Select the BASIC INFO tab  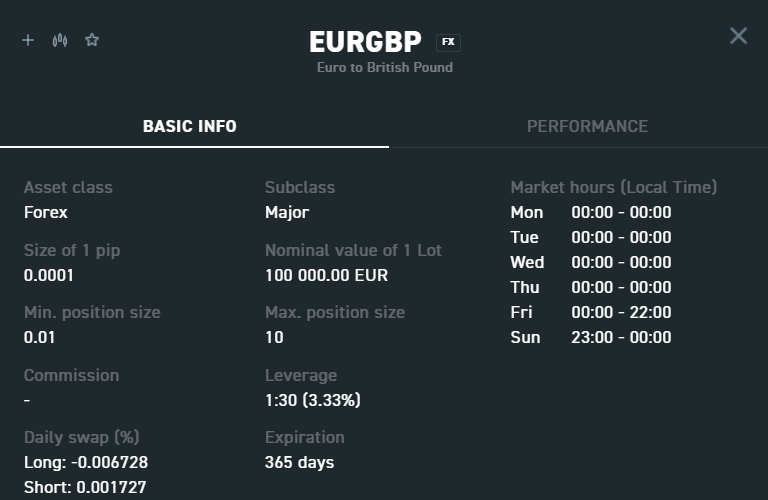pyautogui.click(x=190, y=126)
